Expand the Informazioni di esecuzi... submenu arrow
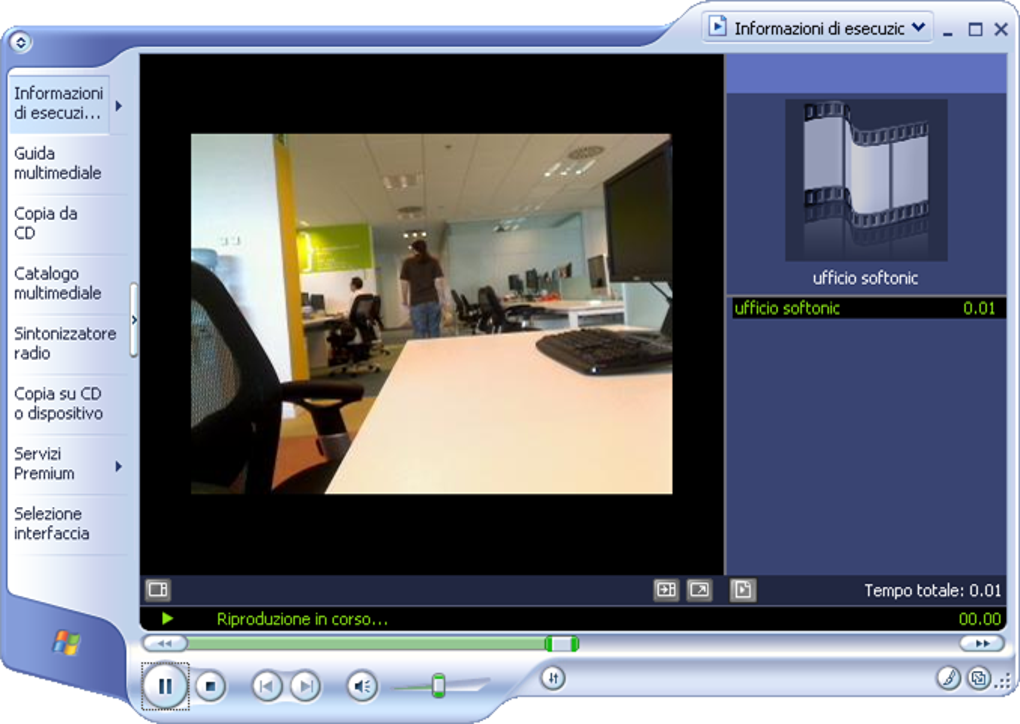 point(118,105)
